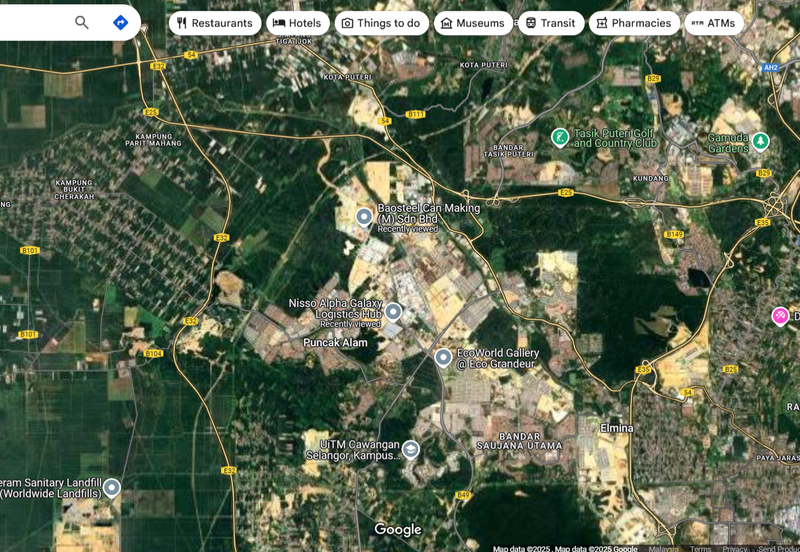Click the B111 road shield

coord(415,114)
